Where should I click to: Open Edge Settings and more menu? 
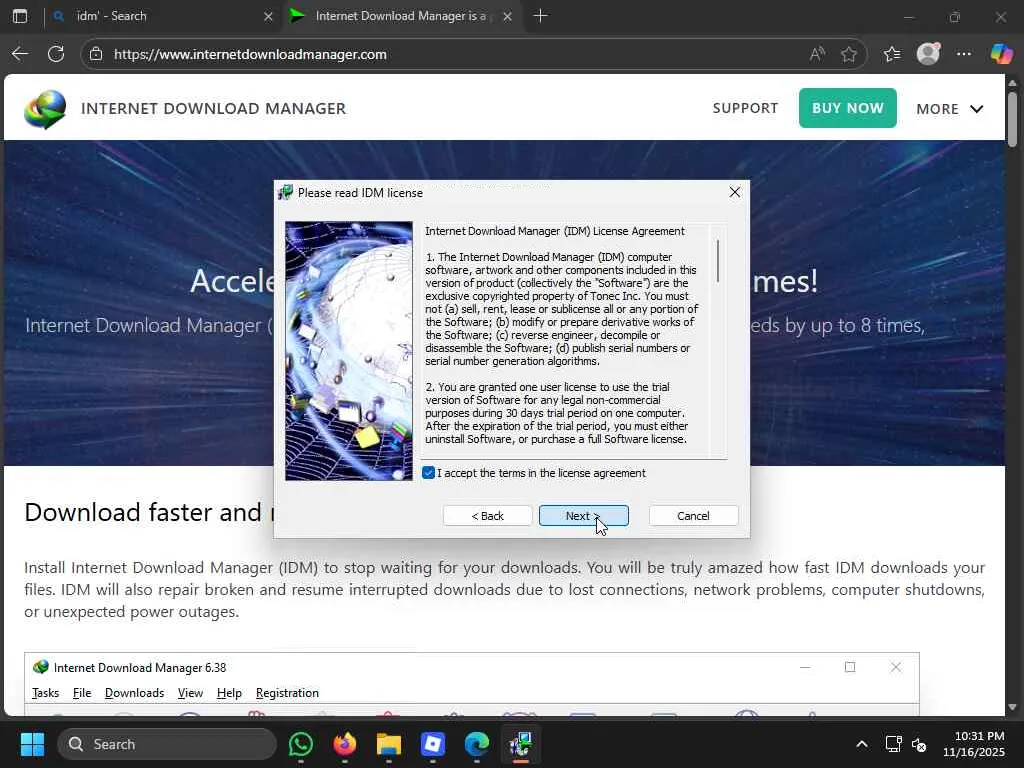(963, 54)
